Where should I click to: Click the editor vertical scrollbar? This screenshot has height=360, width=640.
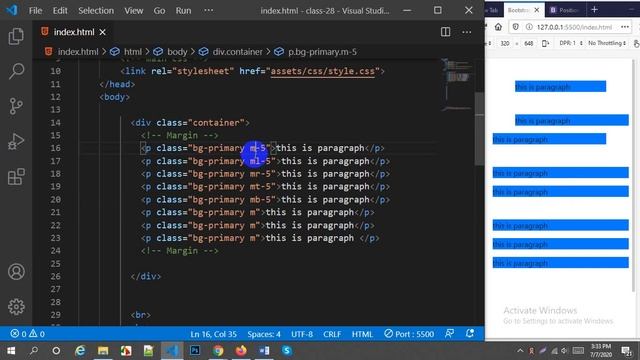(479, 129)
